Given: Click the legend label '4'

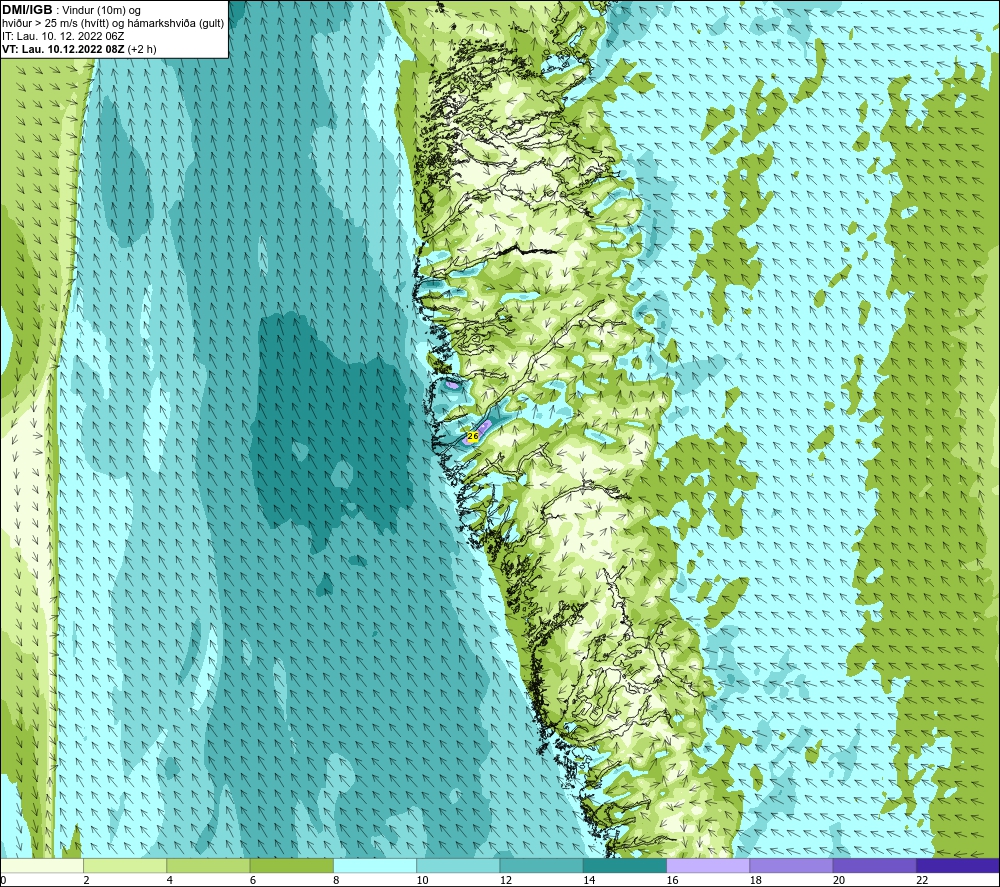Looking at the screenshot, I should coord(170,880).
